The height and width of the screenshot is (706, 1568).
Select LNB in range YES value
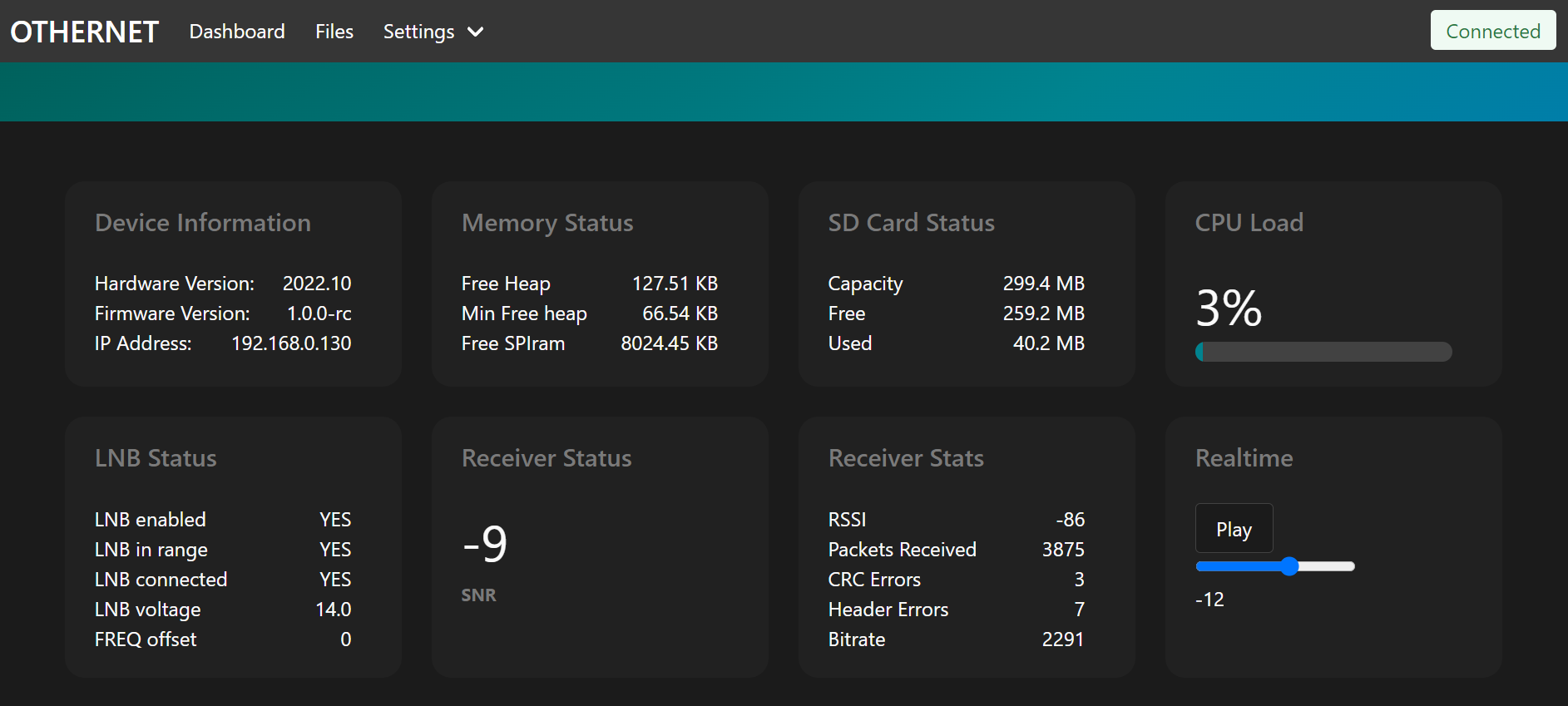pyautogui.click(x=335, y=550)
